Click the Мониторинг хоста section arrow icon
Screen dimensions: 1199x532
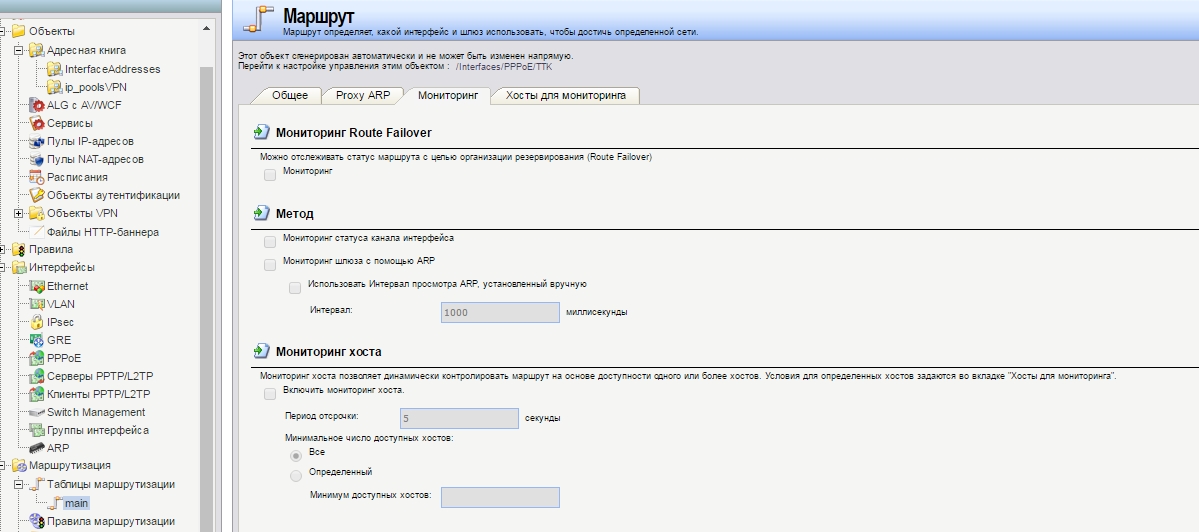pyautogui.click(x=262, y=352)
